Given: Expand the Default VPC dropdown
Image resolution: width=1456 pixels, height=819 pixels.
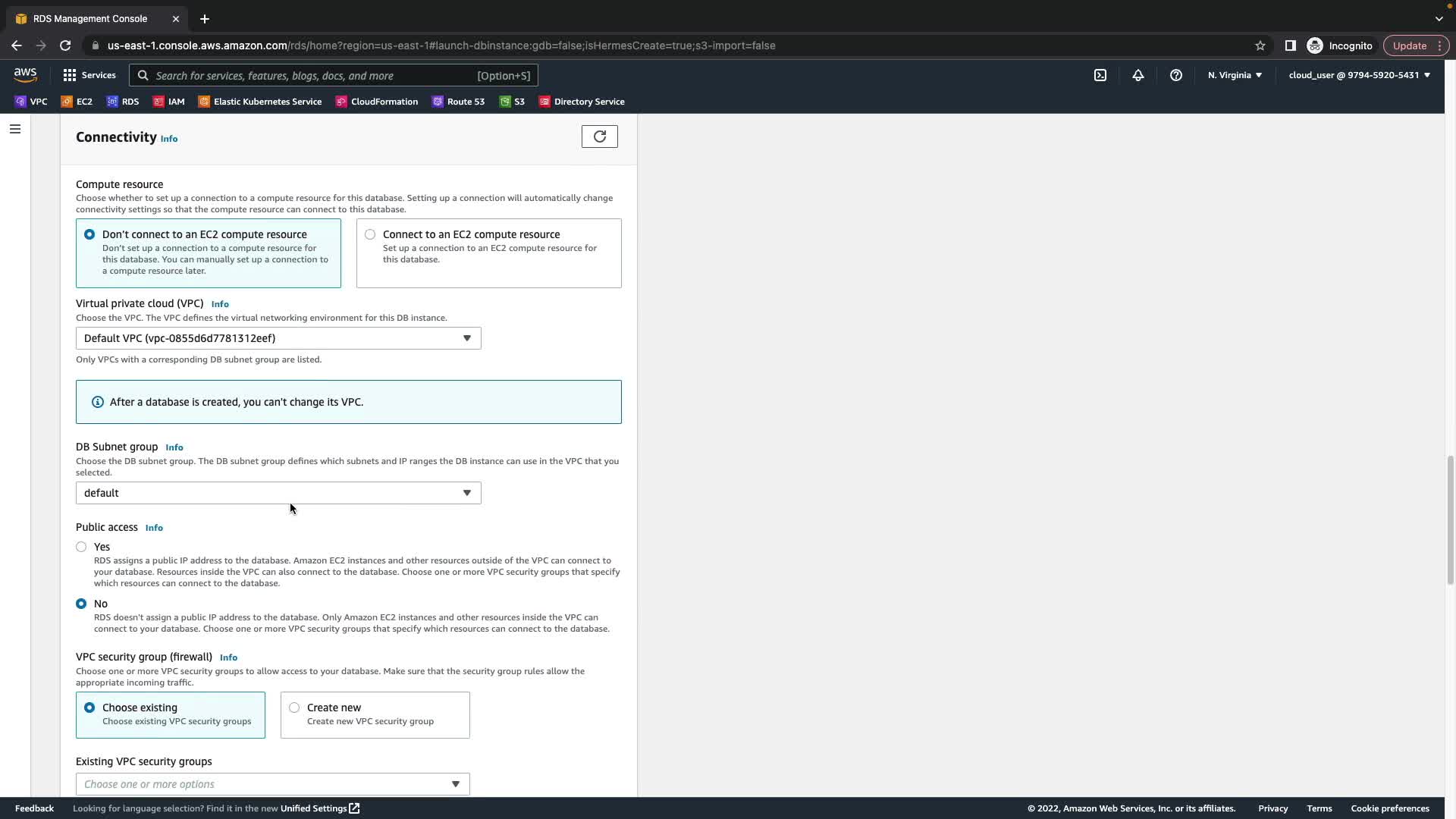Looking at the screenshot, I should 278,338.
